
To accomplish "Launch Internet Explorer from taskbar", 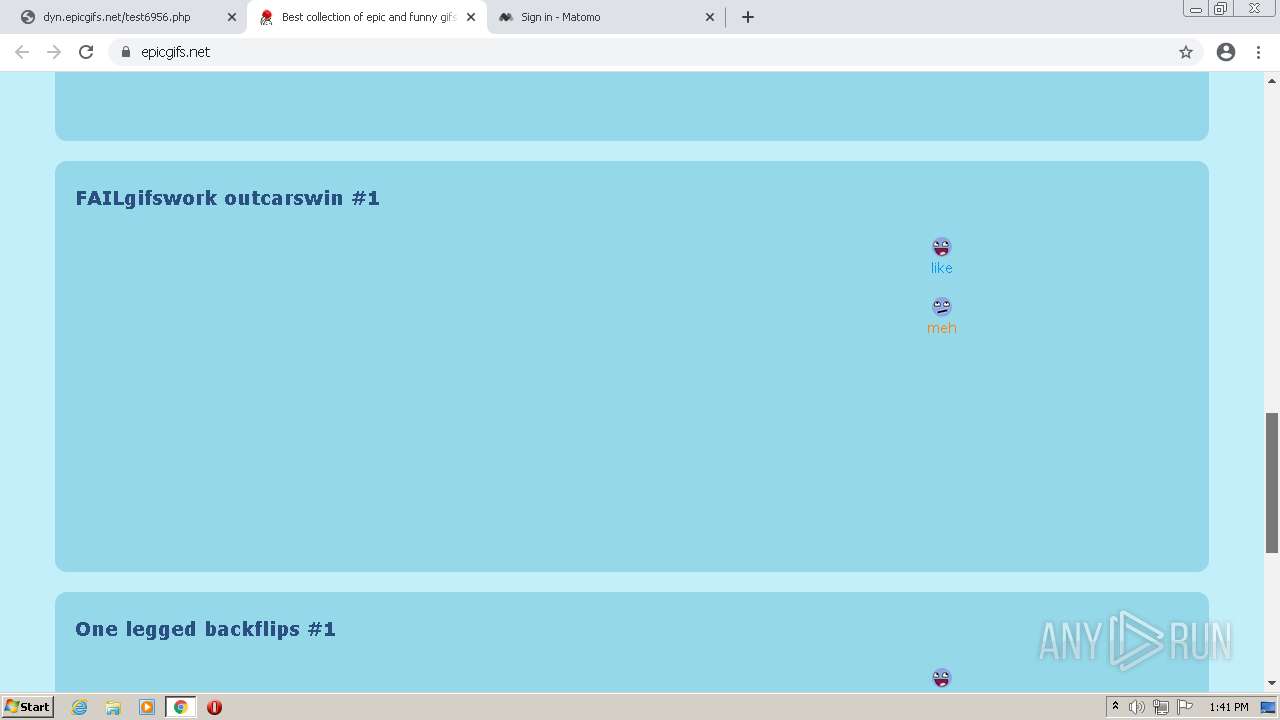I will click(80, 707).
